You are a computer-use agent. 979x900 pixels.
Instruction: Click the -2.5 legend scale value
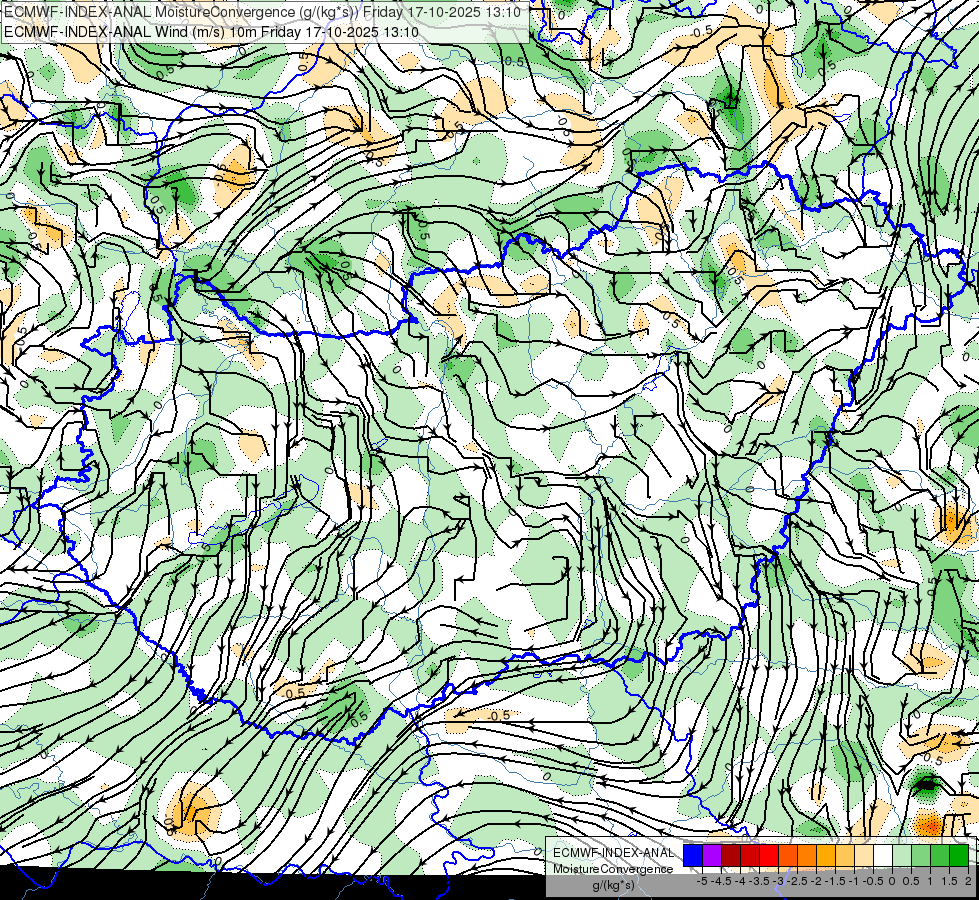[797, 881]
